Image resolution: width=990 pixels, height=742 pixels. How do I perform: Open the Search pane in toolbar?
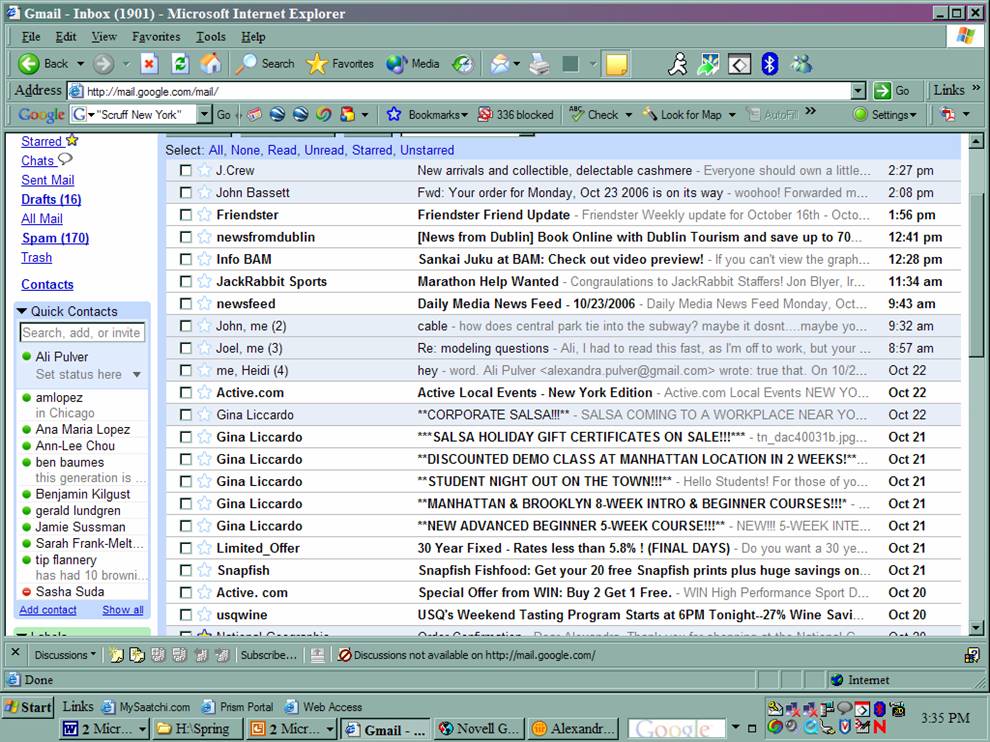tap(265, 64)
